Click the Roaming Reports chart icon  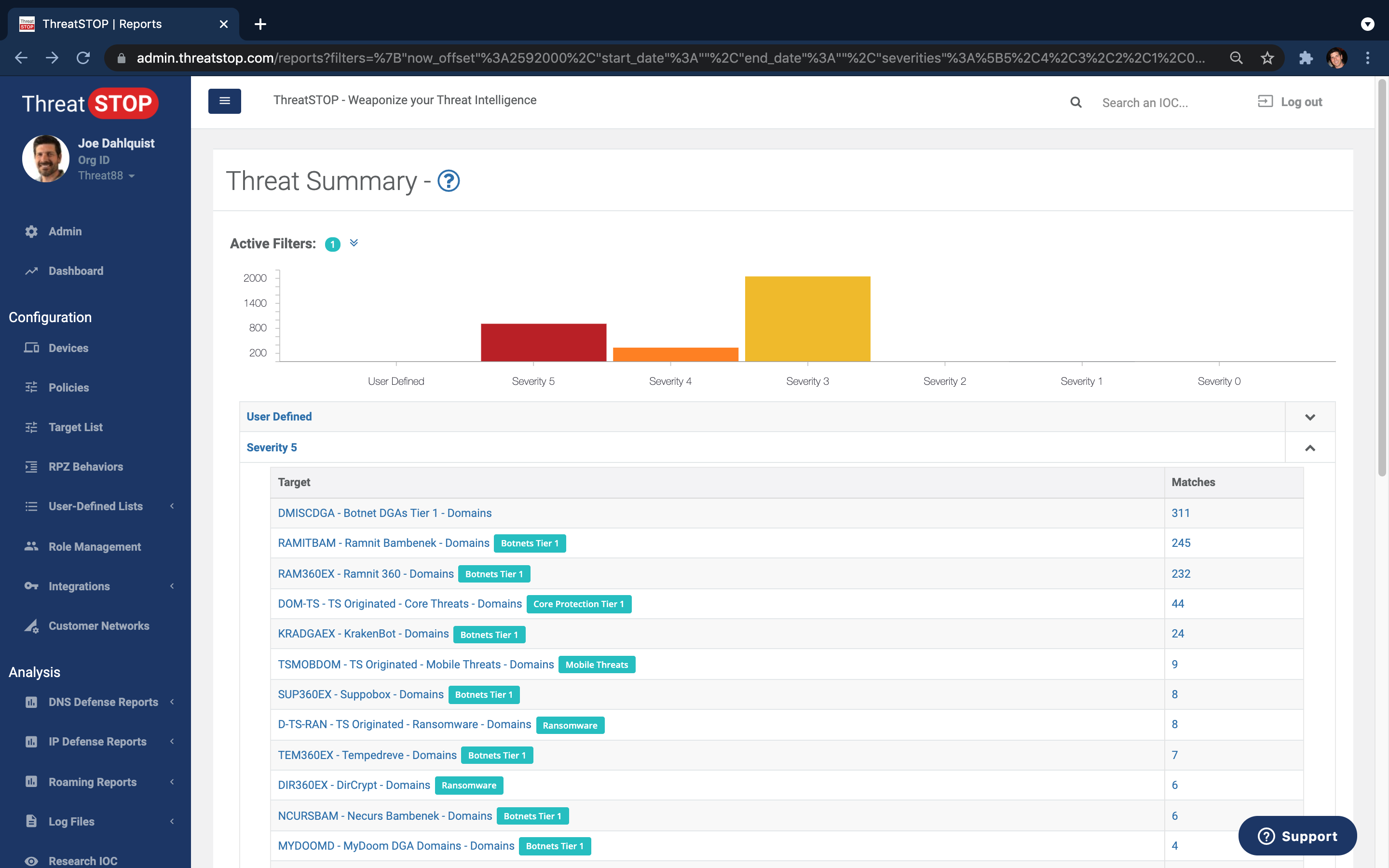tap(31, 782)
